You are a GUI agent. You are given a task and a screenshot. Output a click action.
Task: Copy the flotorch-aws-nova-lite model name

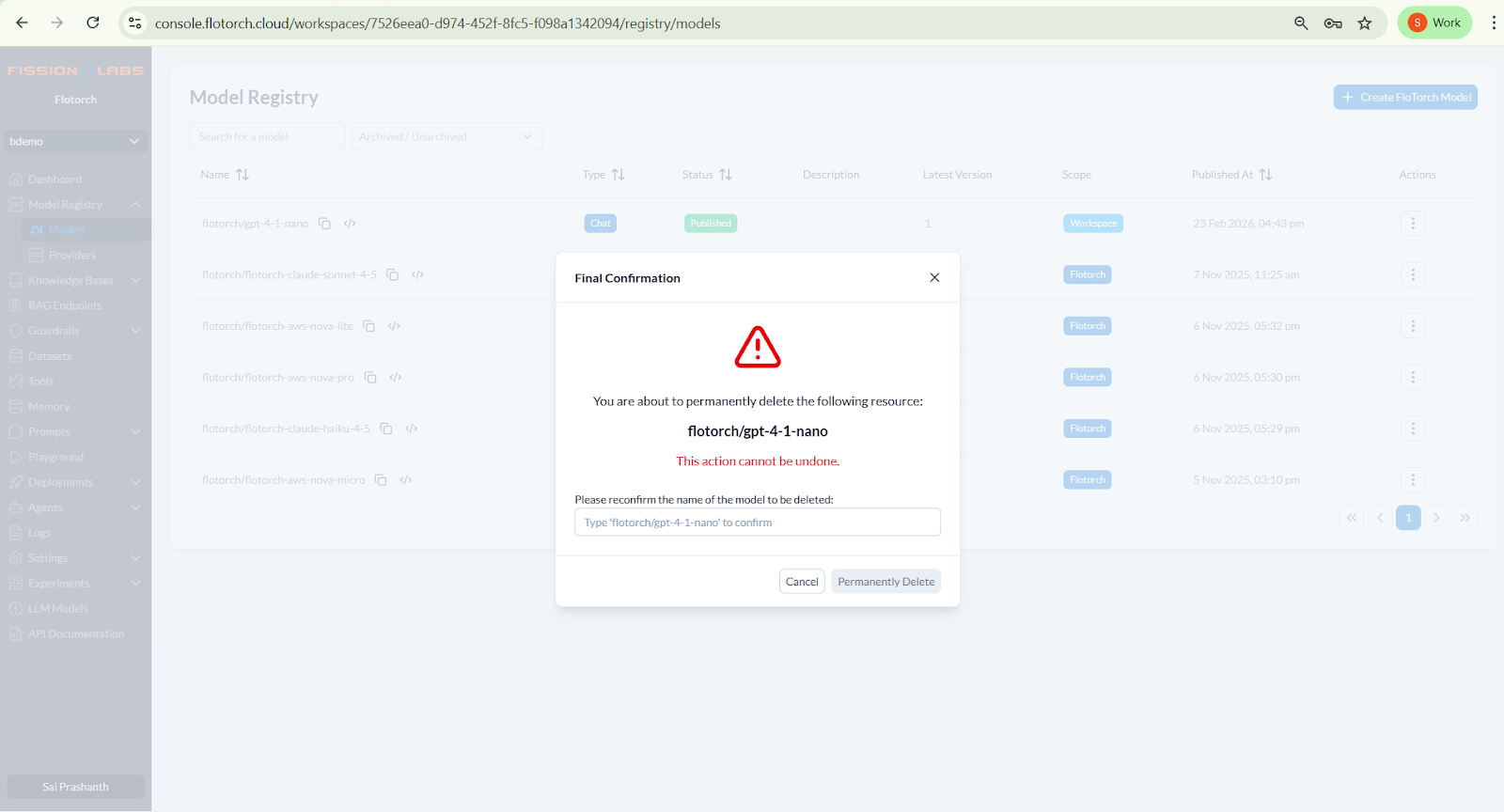[369, 326]
